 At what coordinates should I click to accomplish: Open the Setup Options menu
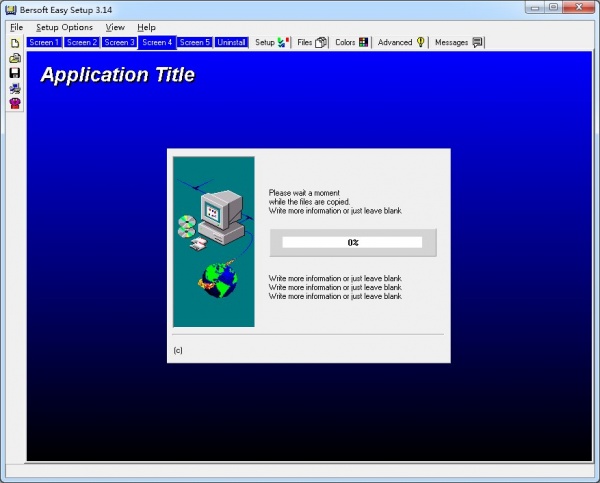point(64,27)
